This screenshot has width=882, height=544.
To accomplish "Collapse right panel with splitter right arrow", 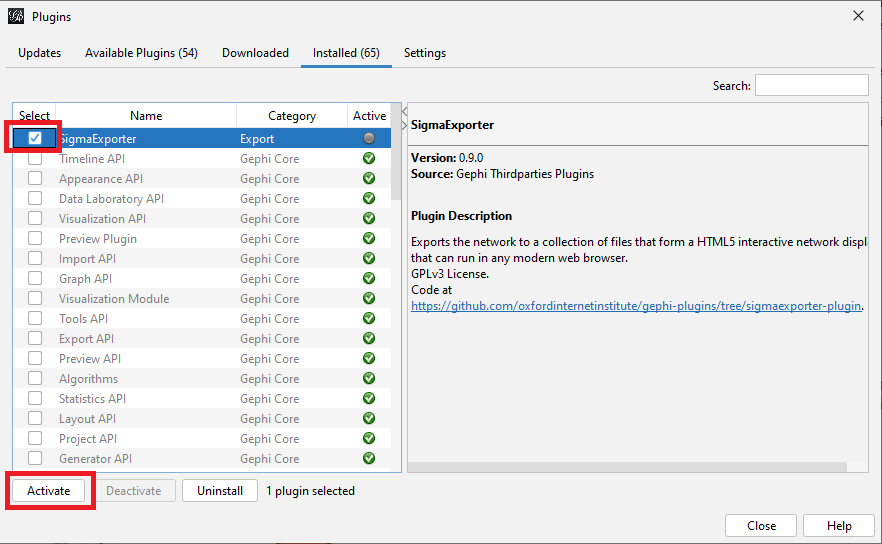I will point(404,125).
